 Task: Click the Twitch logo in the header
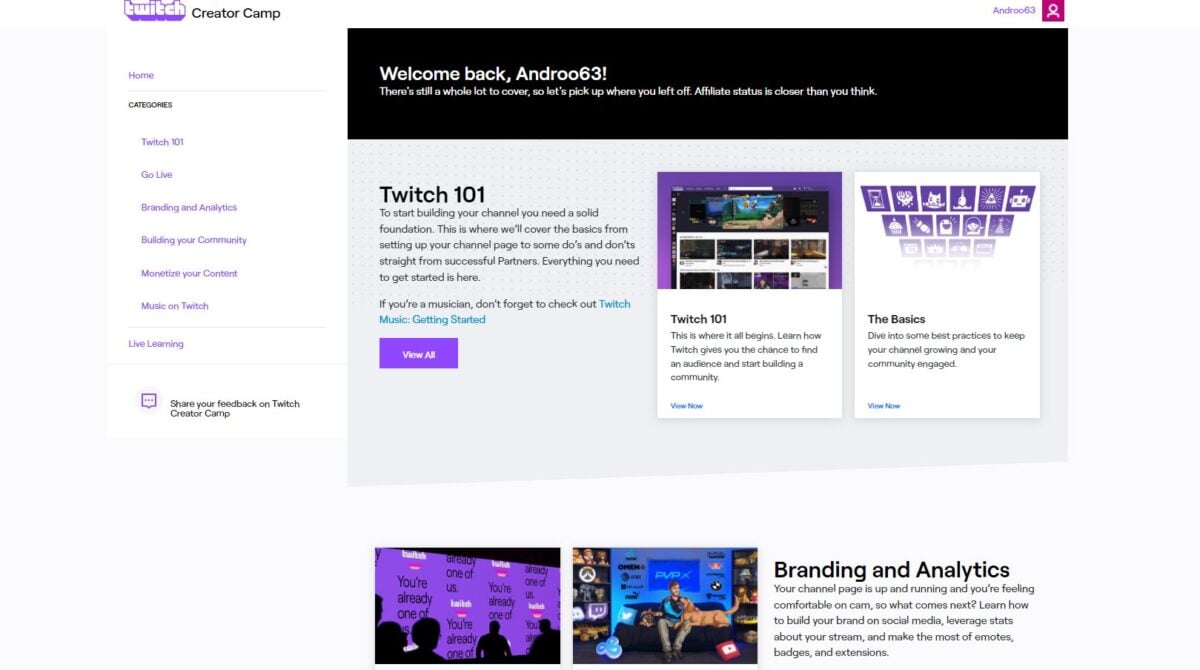pyautogui.click(x=155, y=12)
